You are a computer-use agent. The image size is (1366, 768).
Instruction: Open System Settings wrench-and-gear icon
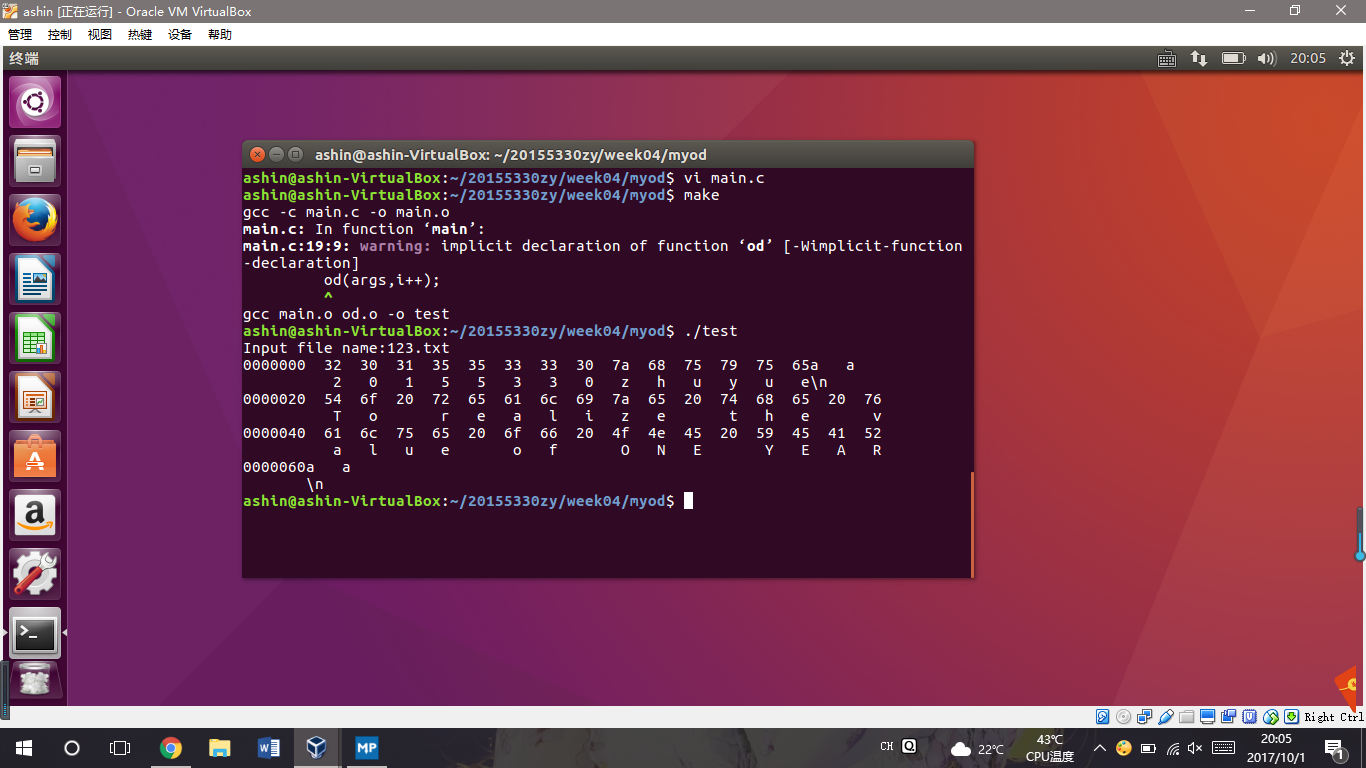pyautogui.click(x=35, y=573)
